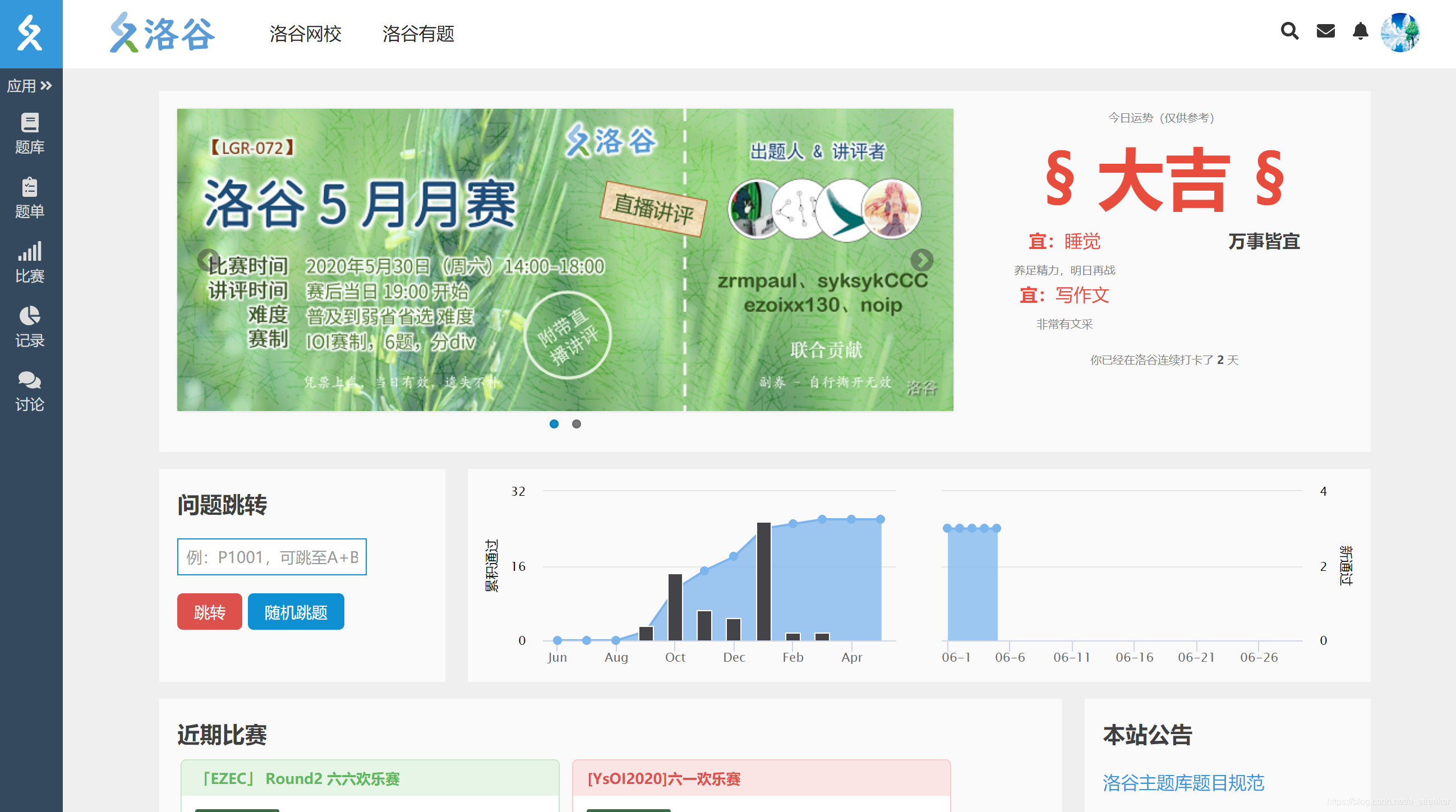Open the notifications bell
This screenshot has width=1456, height=812.
[1361, 31]
